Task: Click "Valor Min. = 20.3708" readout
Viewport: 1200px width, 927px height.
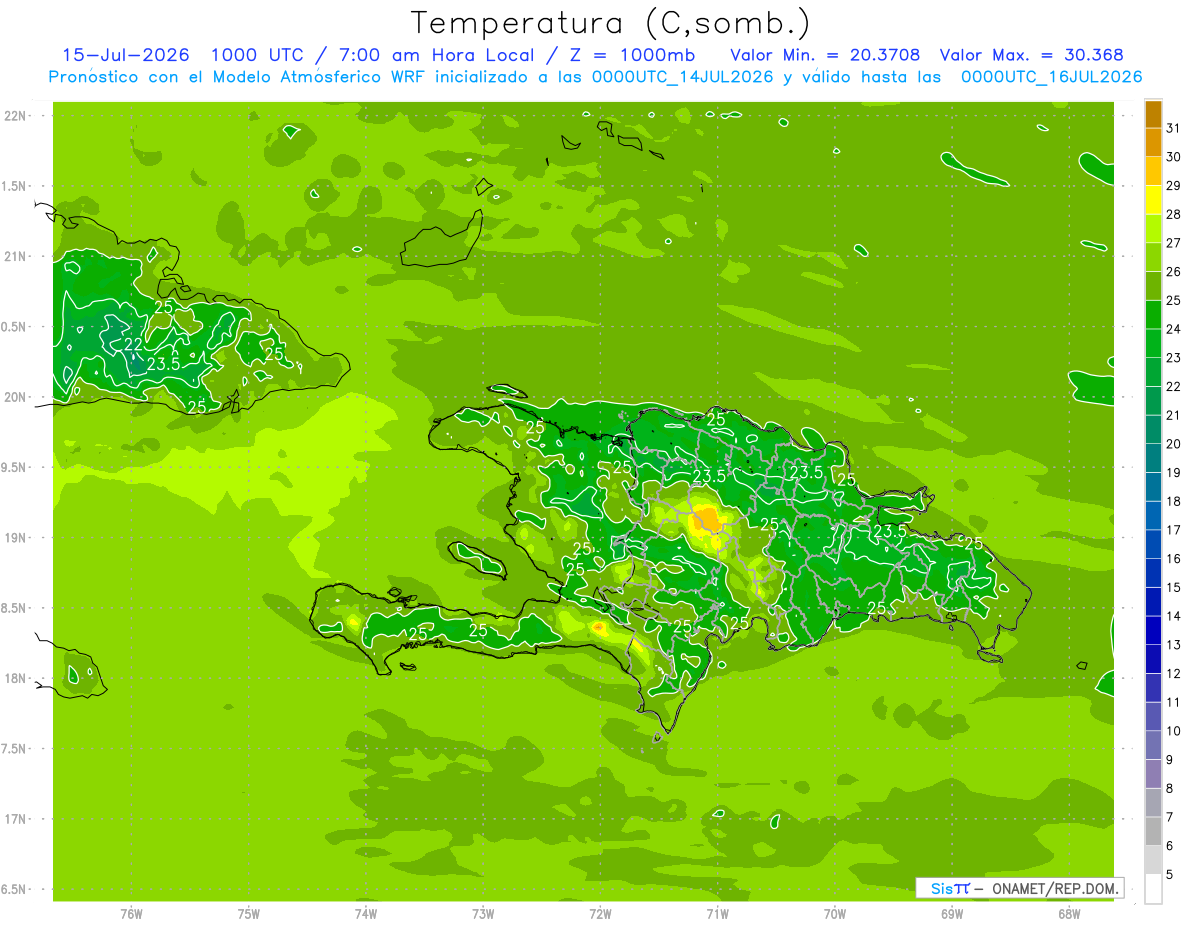Action: pos(825,55)
